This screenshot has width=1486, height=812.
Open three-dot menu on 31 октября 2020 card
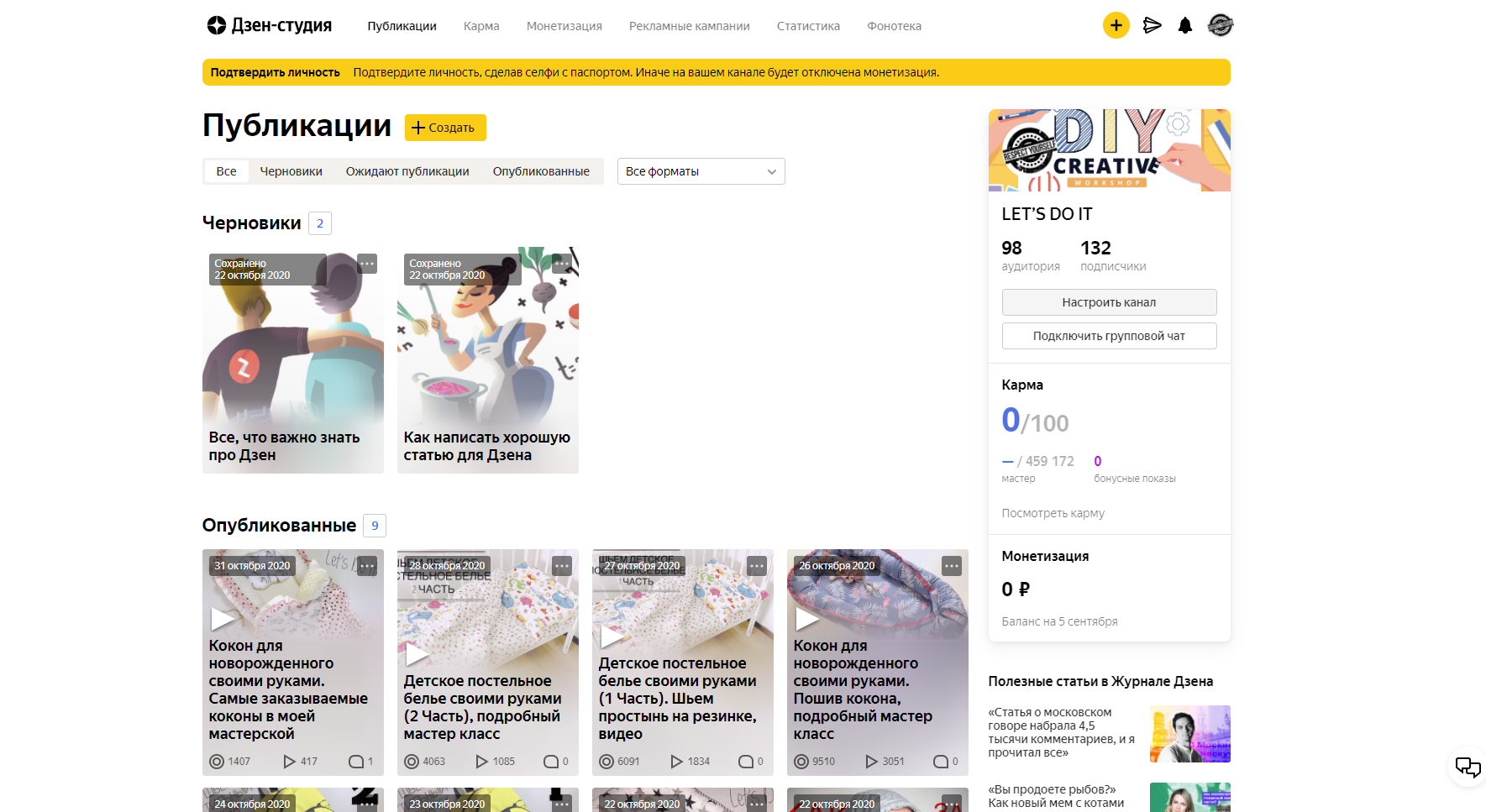[367, 566]
